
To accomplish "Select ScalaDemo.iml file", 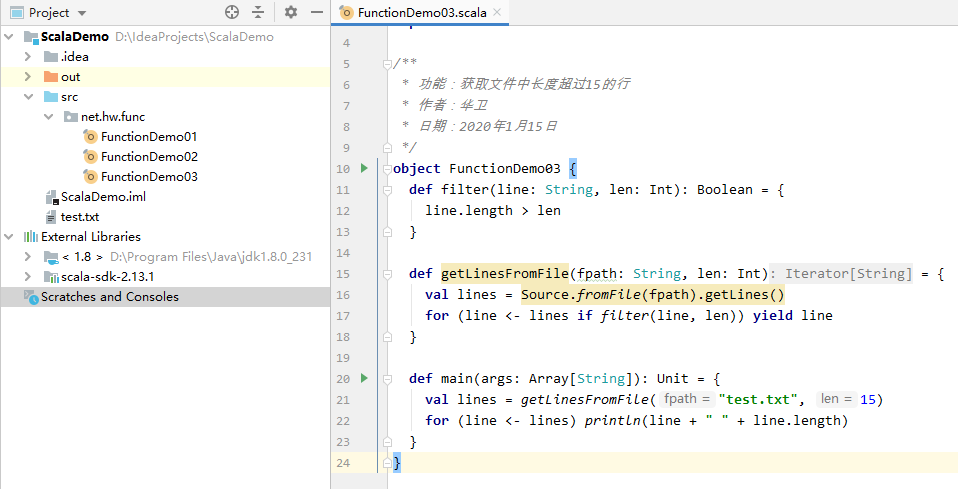I will [103, 197].
